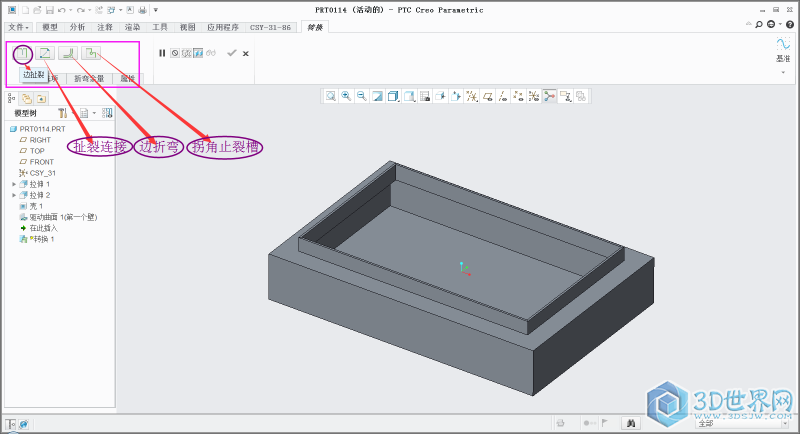Toggle datum point display

pyautogui.click(x=518, y=96)
